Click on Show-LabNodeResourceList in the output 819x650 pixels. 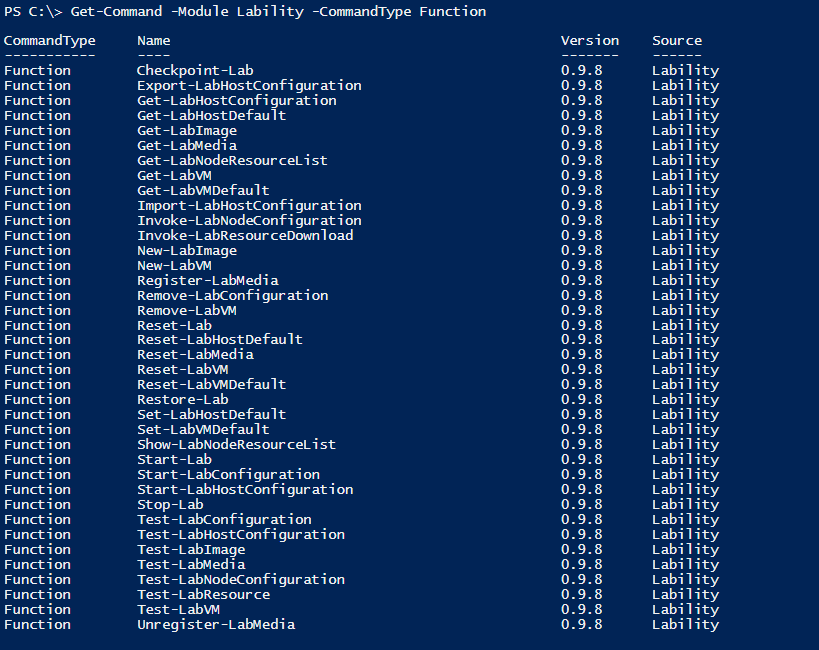[236, 445]
